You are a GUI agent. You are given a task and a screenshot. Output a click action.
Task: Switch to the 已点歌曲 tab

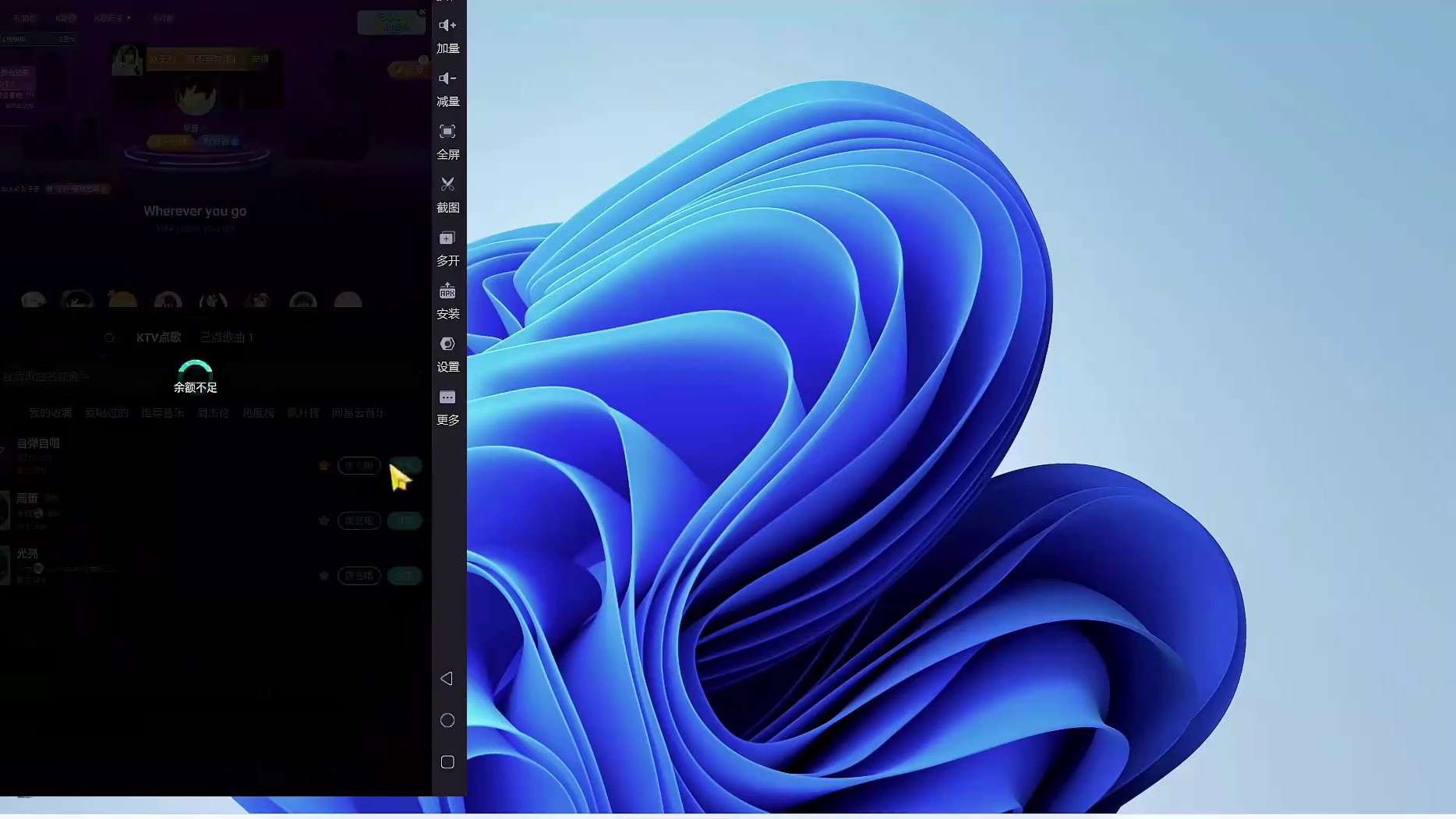click(226, 337)
